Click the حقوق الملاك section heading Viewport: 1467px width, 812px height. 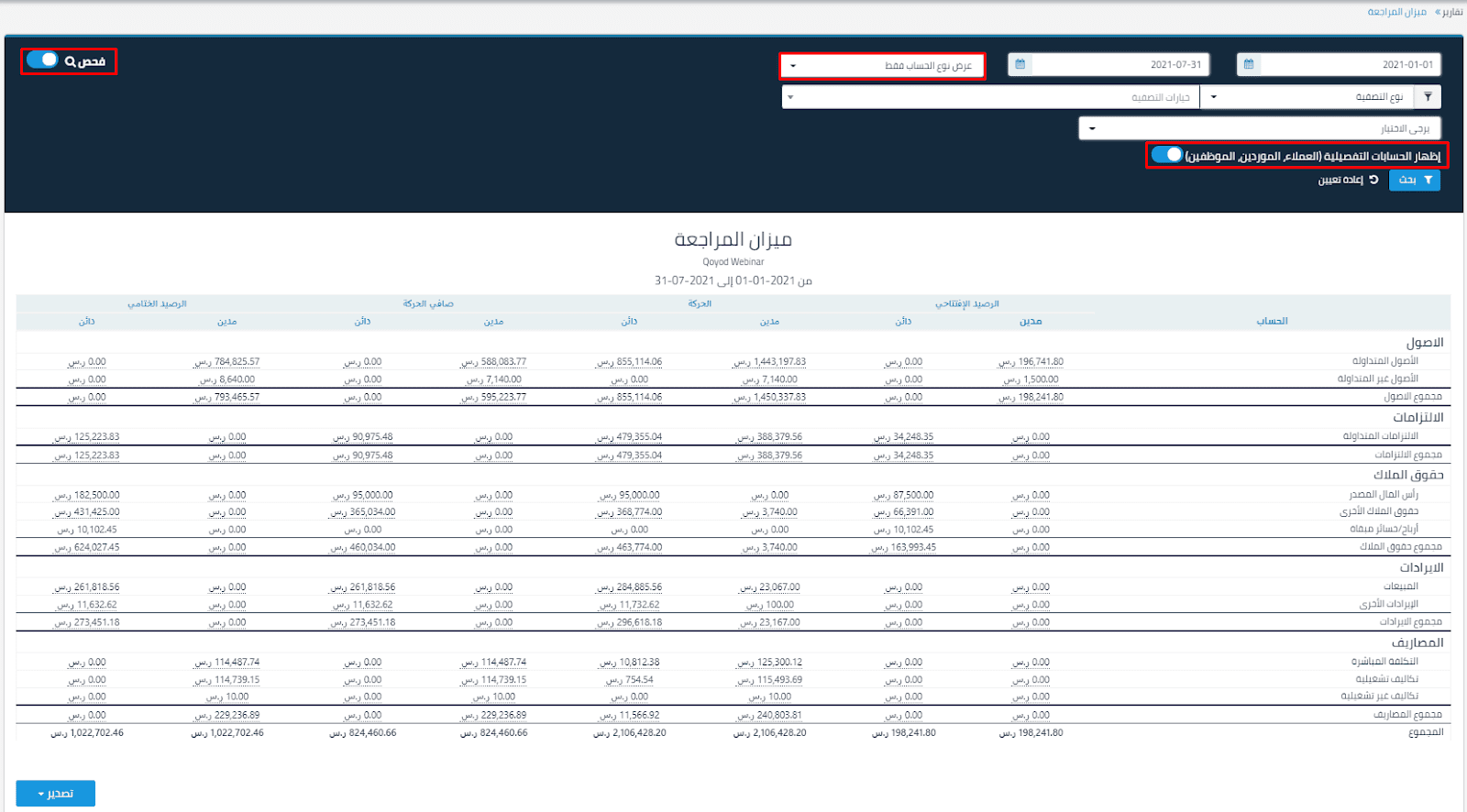click(x=1408, y=475)
